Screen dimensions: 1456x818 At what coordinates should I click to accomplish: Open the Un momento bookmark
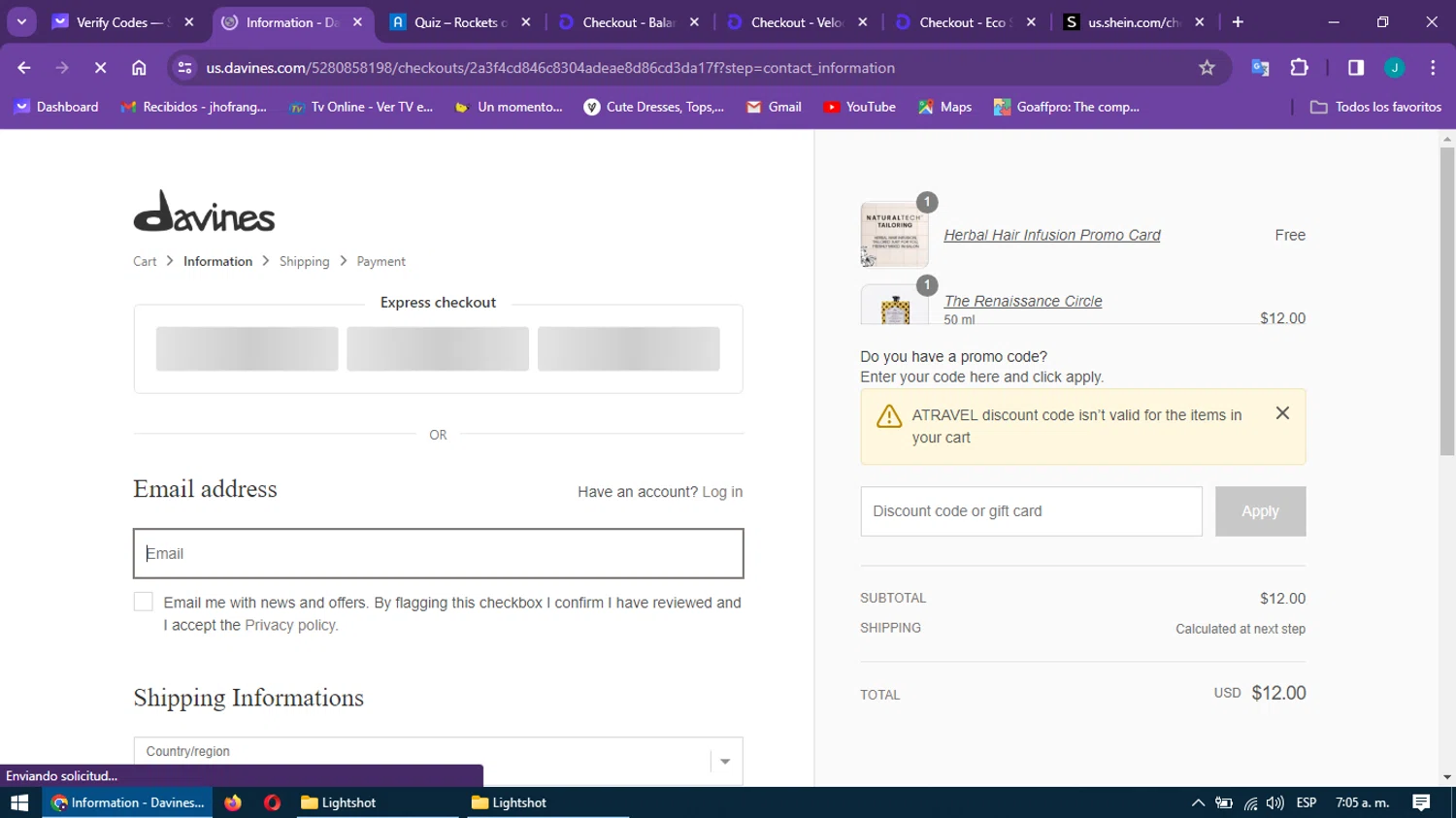(509, 107)
